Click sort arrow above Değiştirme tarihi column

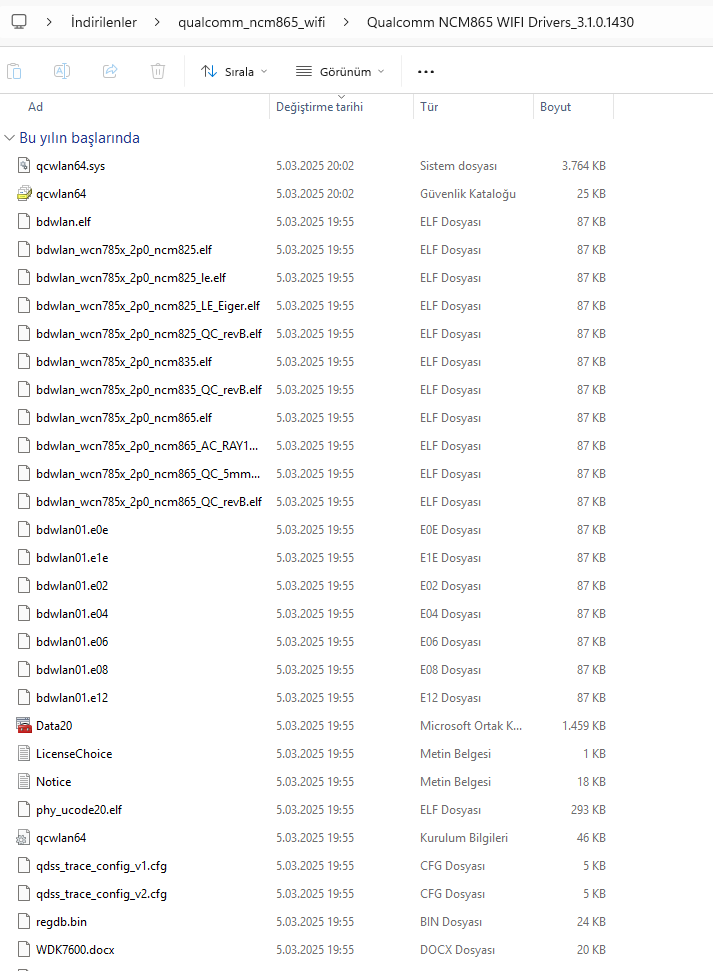coord(341,97)
